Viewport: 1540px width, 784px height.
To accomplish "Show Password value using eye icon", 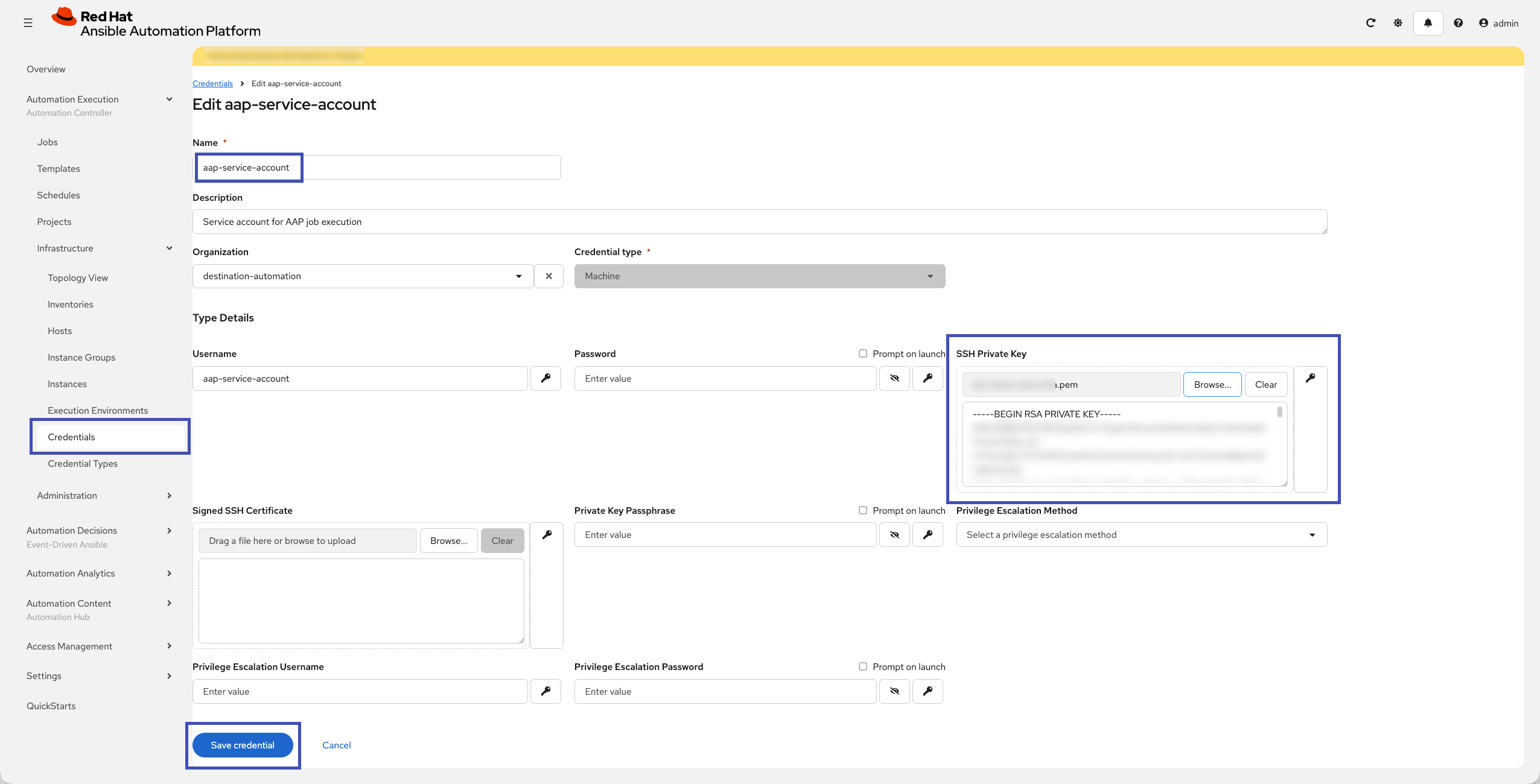I will (894, 378).
